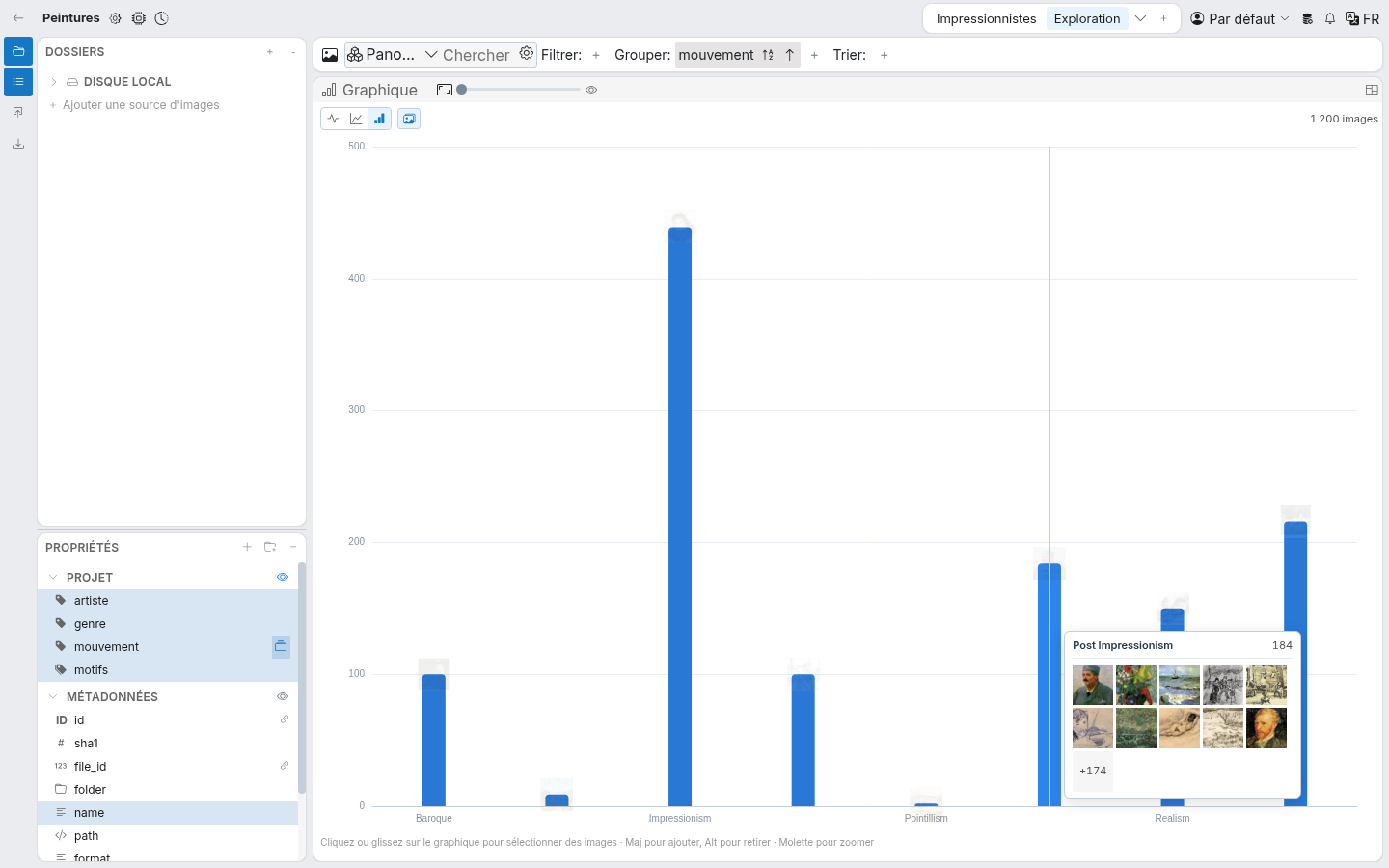Open project settings gear next to Peintures
Viewport: 1389px width, 868px height.
(x=116, y=18)
